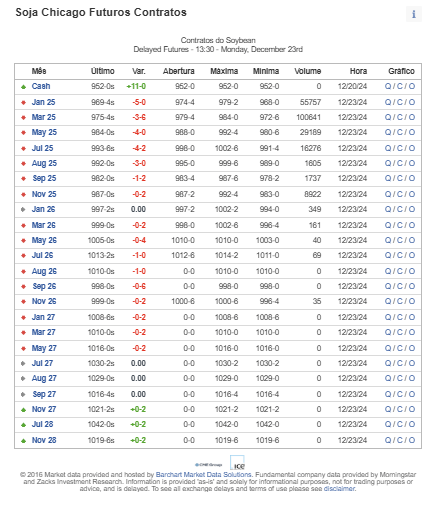
Task: Click the ICE logo below the table
Action: coord(237,463)
